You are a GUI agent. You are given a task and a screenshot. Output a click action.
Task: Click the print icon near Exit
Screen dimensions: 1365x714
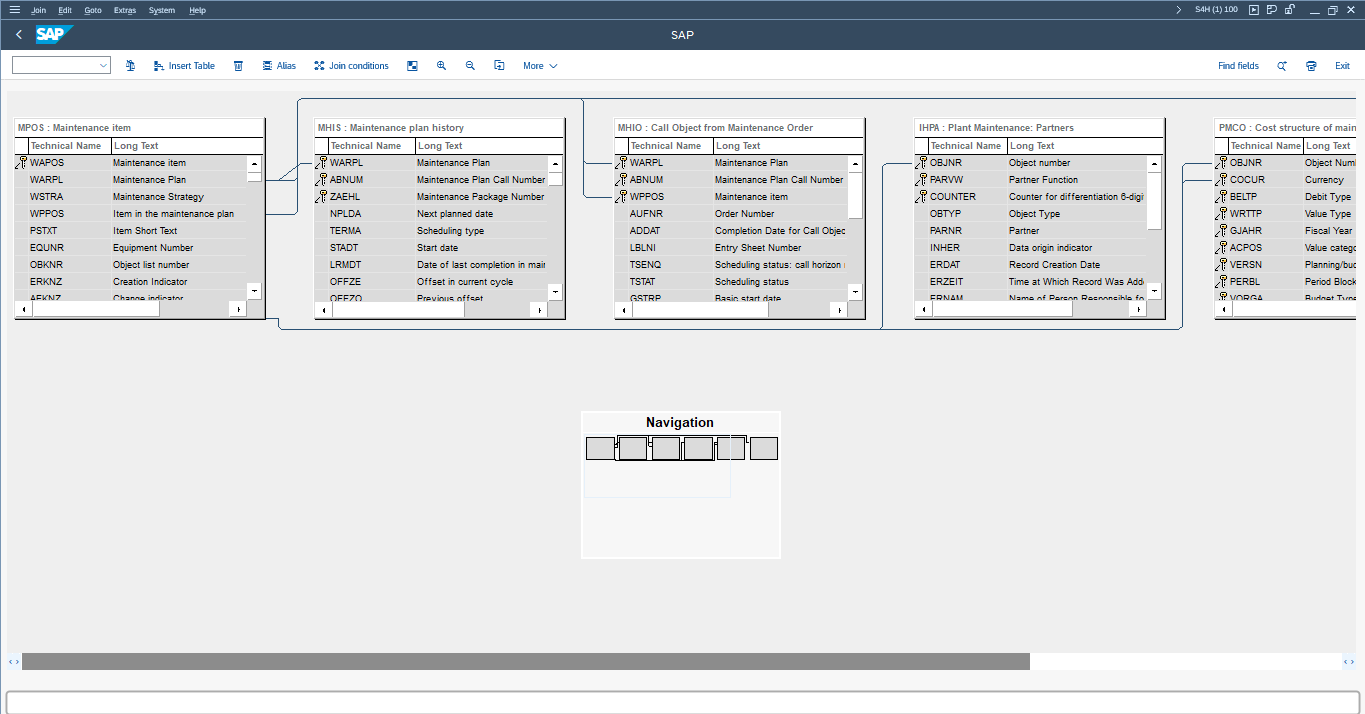coord(1311,66)
